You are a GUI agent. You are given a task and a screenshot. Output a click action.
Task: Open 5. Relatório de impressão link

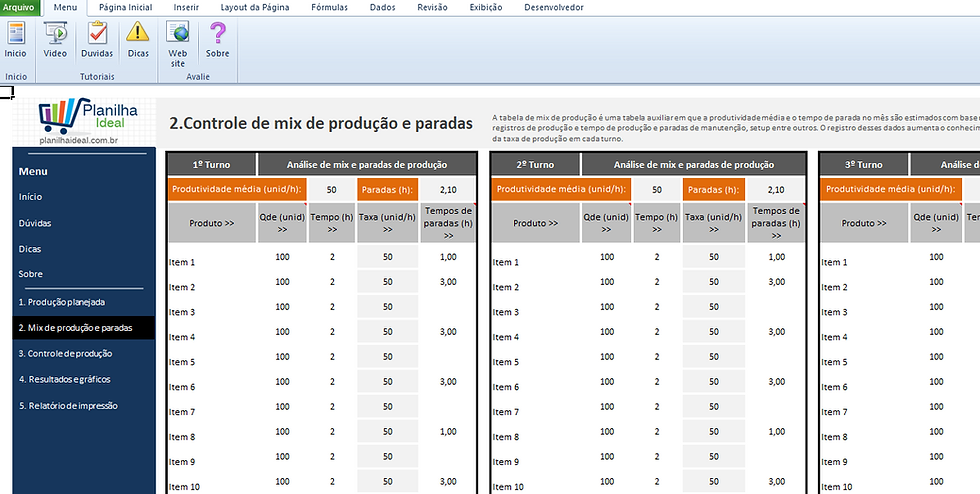click(x=68, y=405)
